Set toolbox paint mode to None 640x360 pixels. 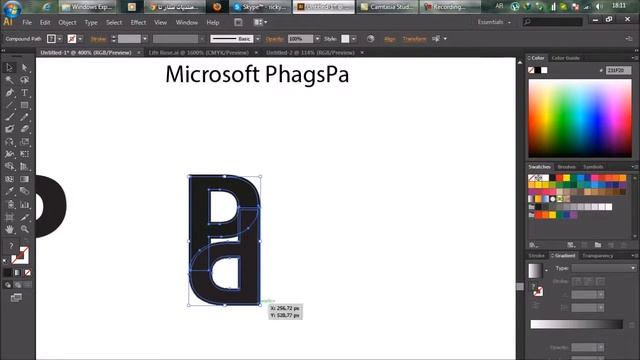point(27,273)
